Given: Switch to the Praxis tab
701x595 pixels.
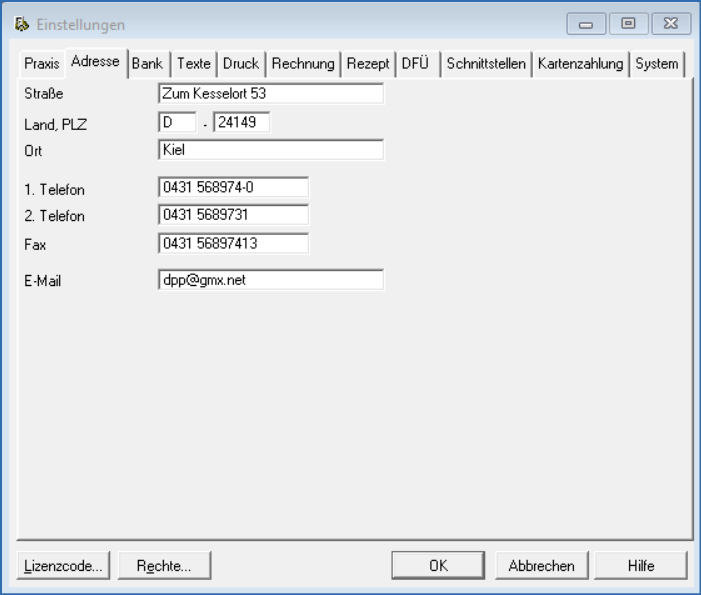Looking at the screenshot, I should pyautogui.click(x=42, y=64).
